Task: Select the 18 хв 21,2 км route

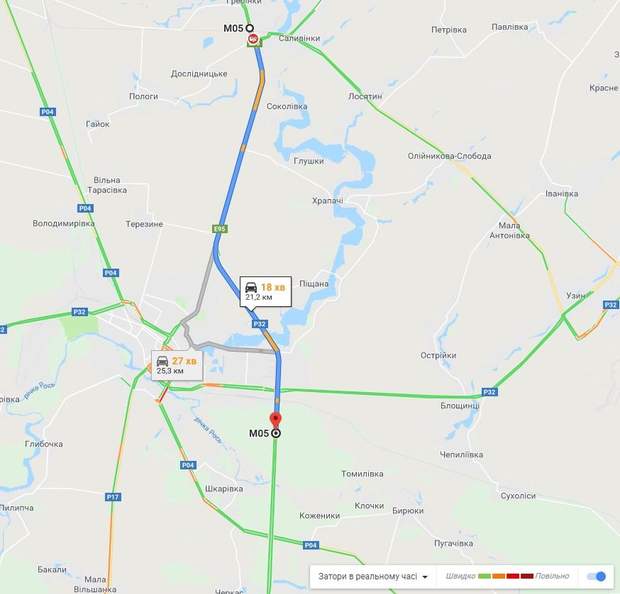Action: (x=266, y=292)
